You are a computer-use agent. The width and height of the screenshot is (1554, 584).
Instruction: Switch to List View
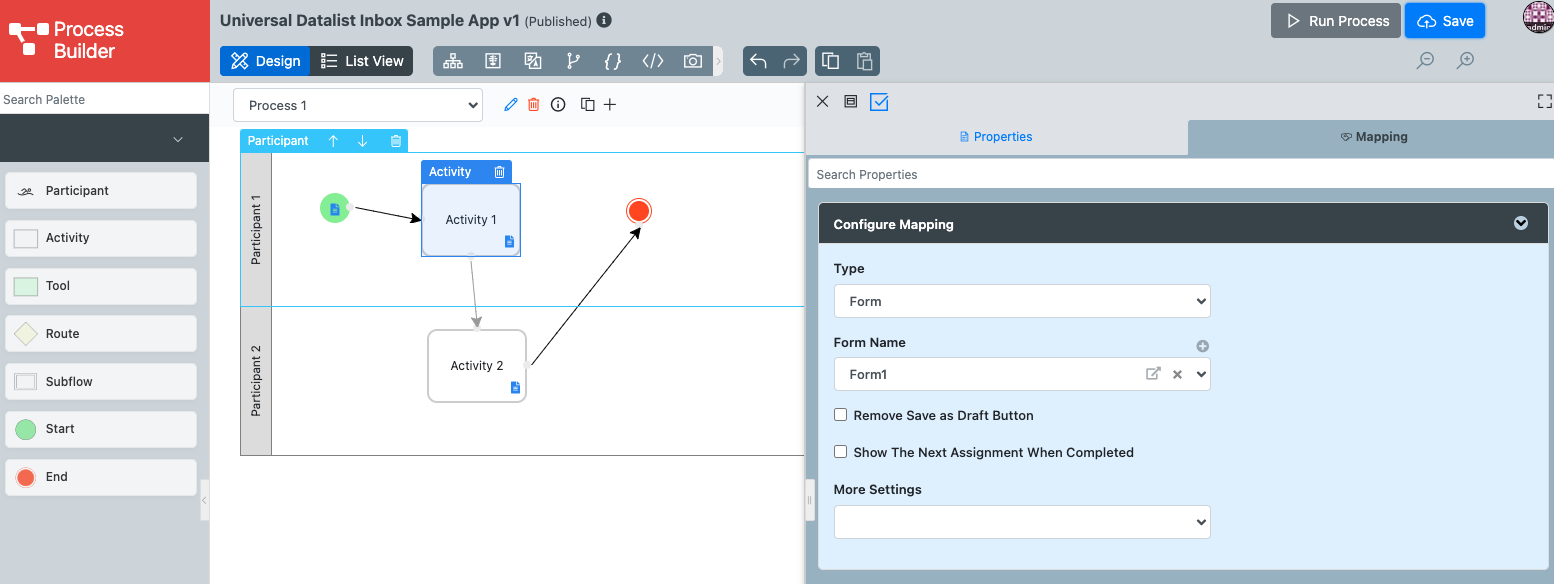pyautogui.click(x=362, y=61)
